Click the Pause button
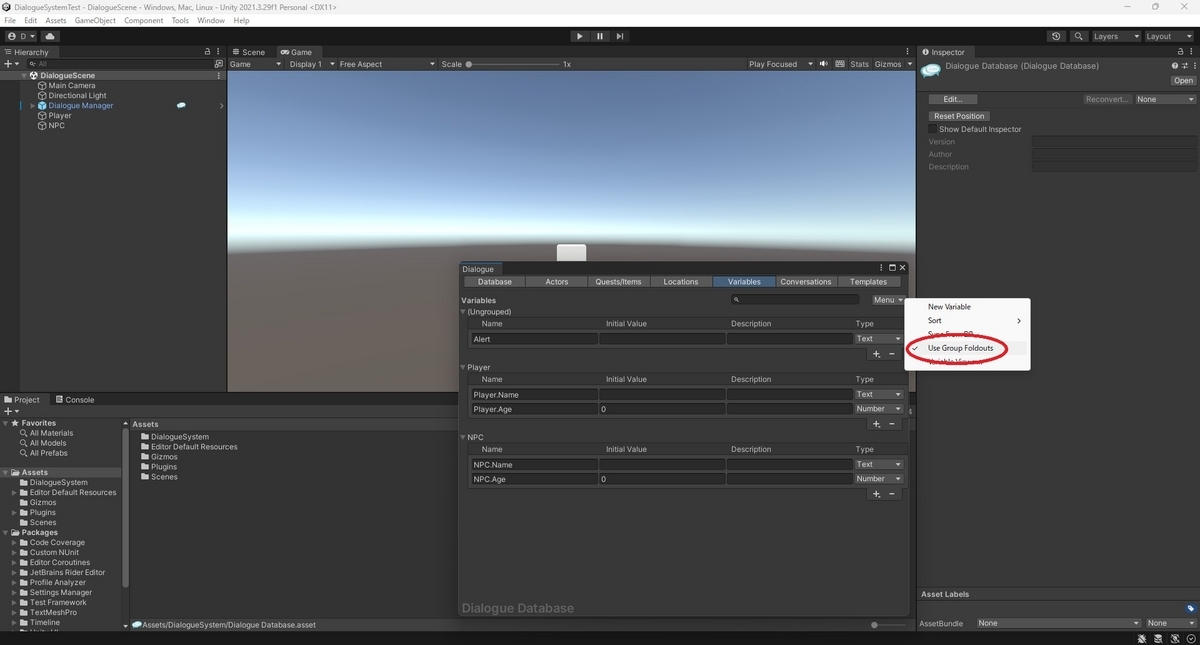The image size is (1200, 645). [600, 36]
